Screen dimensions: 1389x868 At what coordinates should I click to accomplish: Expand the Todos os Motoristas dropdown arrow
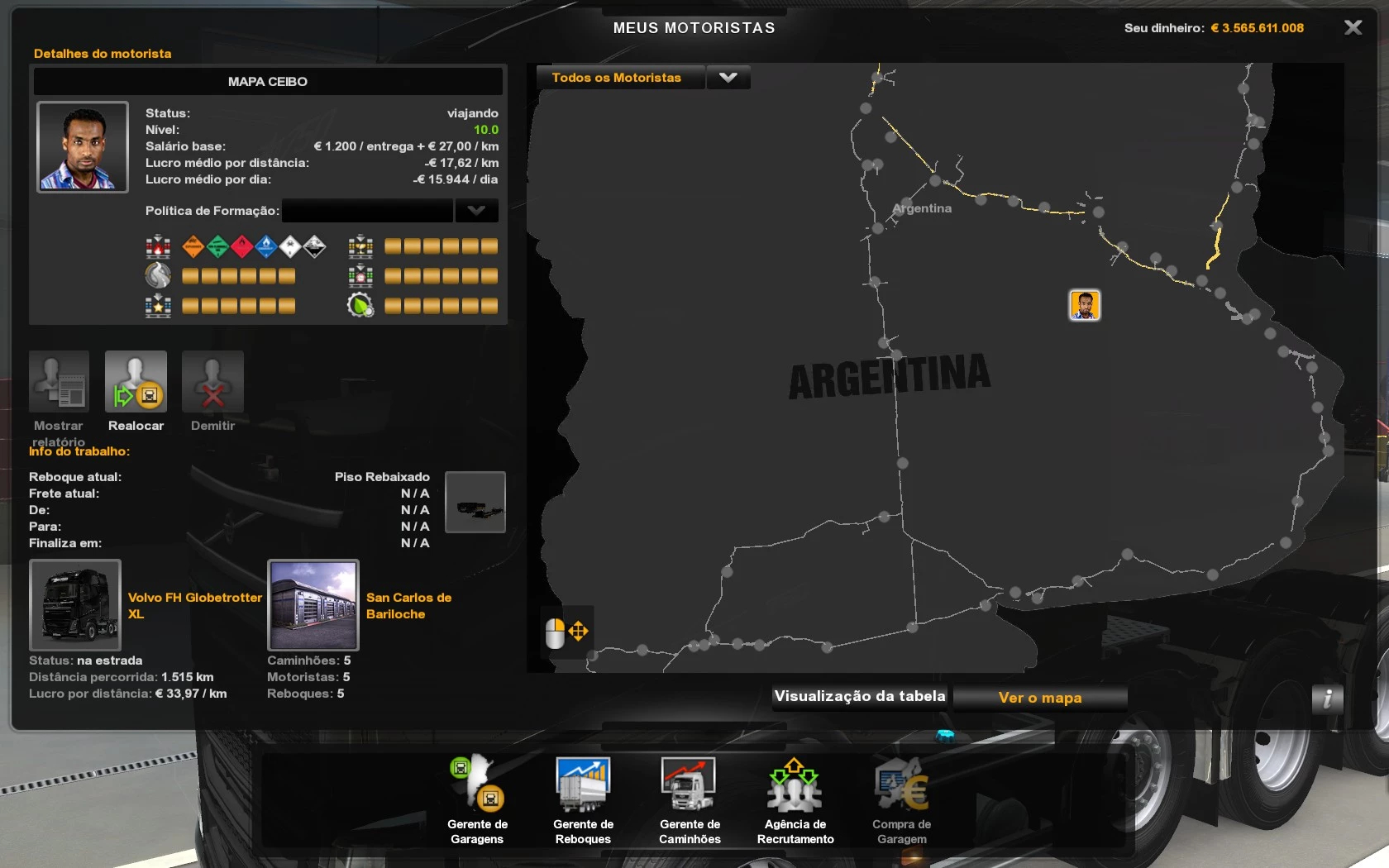point(728,78)
